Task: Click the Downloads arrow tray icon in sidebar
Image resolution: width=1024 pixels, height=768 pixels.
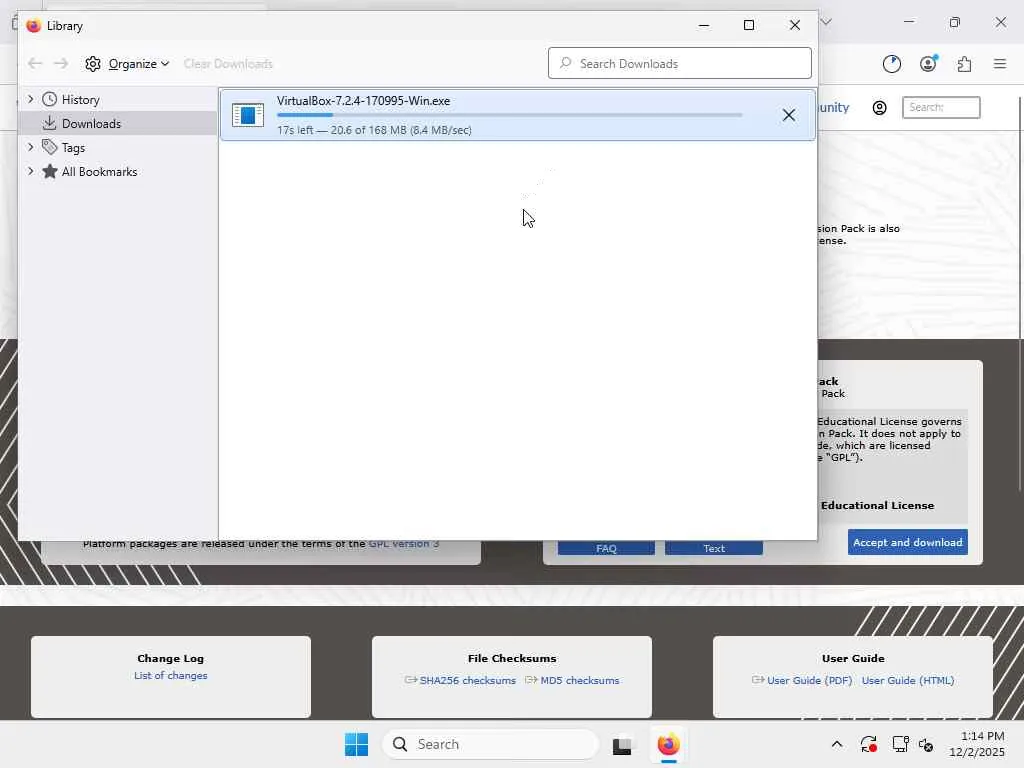Action: click(49, 123)
